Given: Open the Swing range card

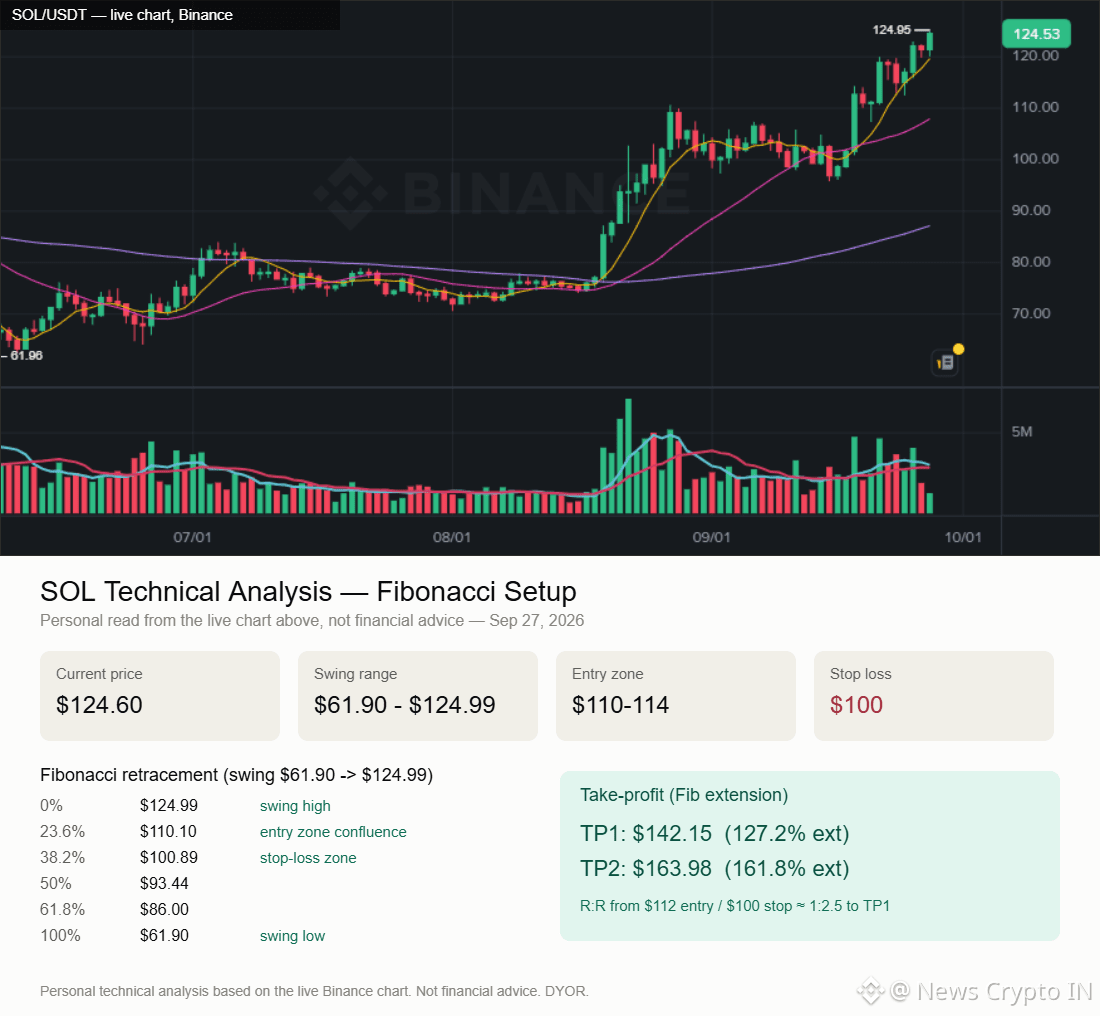Looking at the screenshot, I should (x=418, y=695).
